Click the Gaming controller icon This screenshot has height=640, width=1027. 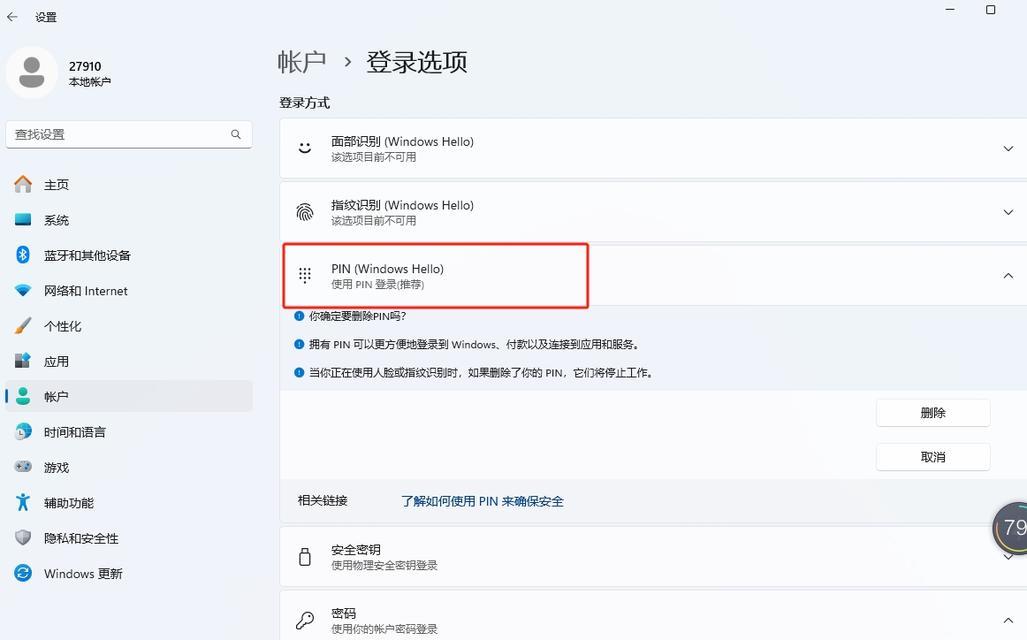click(x=23, y=467)
